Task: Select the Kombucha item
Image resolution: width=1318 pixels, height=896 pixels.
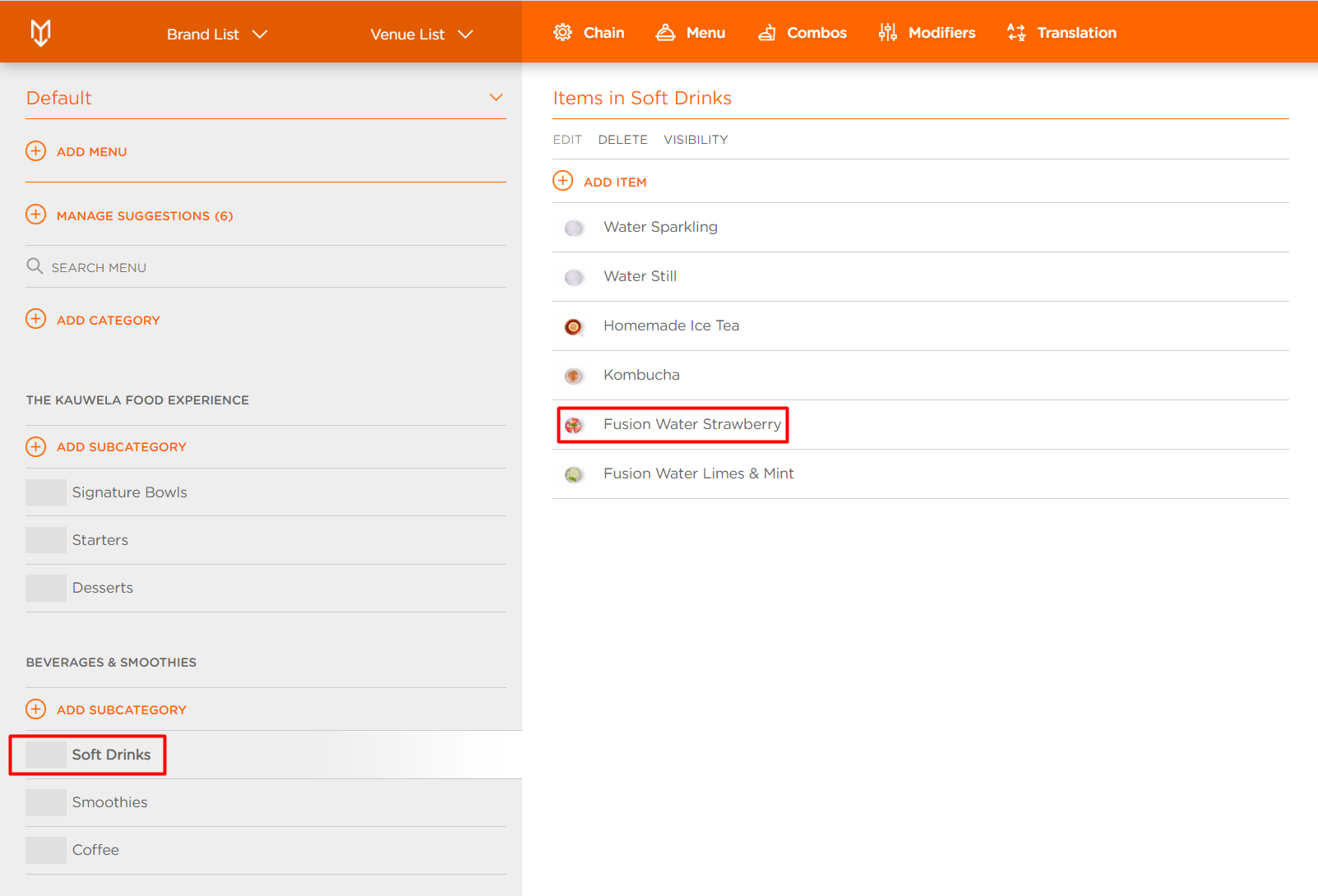Action: click(921, 376)
